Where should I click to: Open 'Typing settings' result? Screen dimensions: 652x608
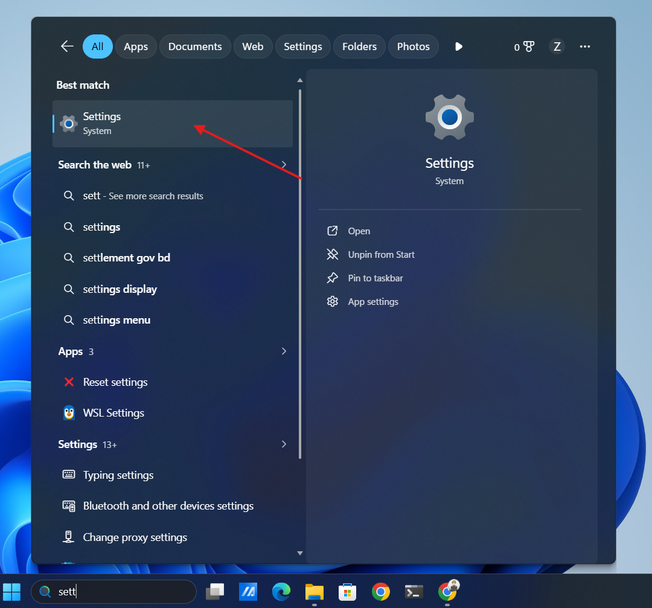(173, 475)
